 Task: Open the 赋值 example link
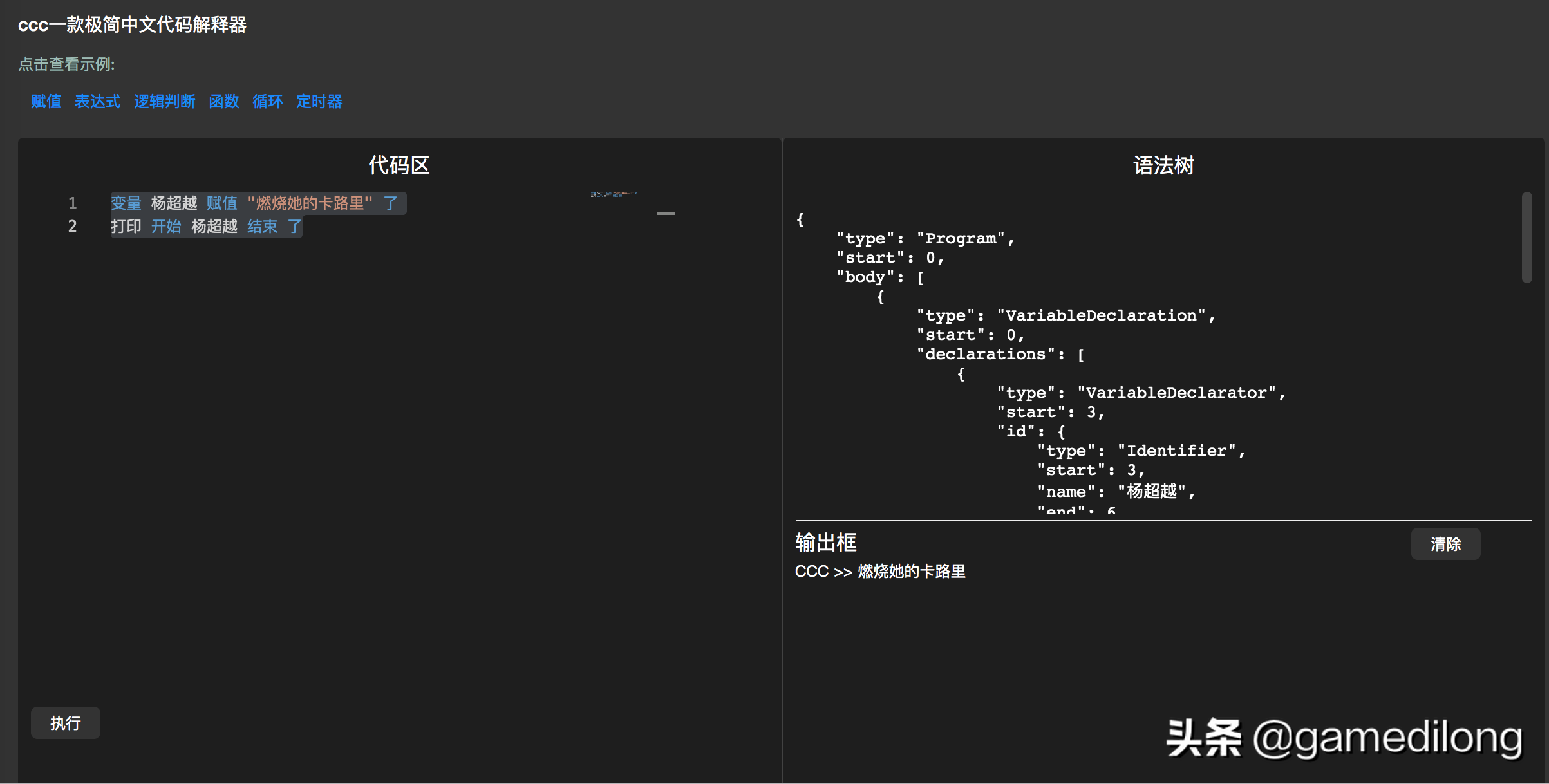tap(46, 102)
